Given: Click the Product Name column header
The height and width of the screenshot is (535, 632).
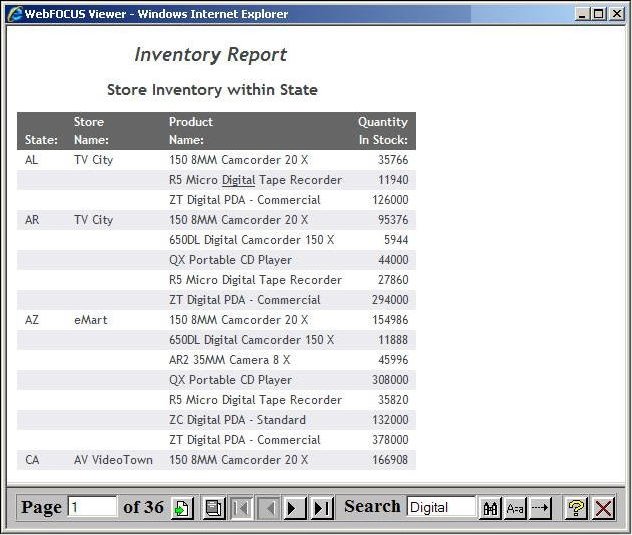Looking at the screenshot, I should tap(190, 131).
